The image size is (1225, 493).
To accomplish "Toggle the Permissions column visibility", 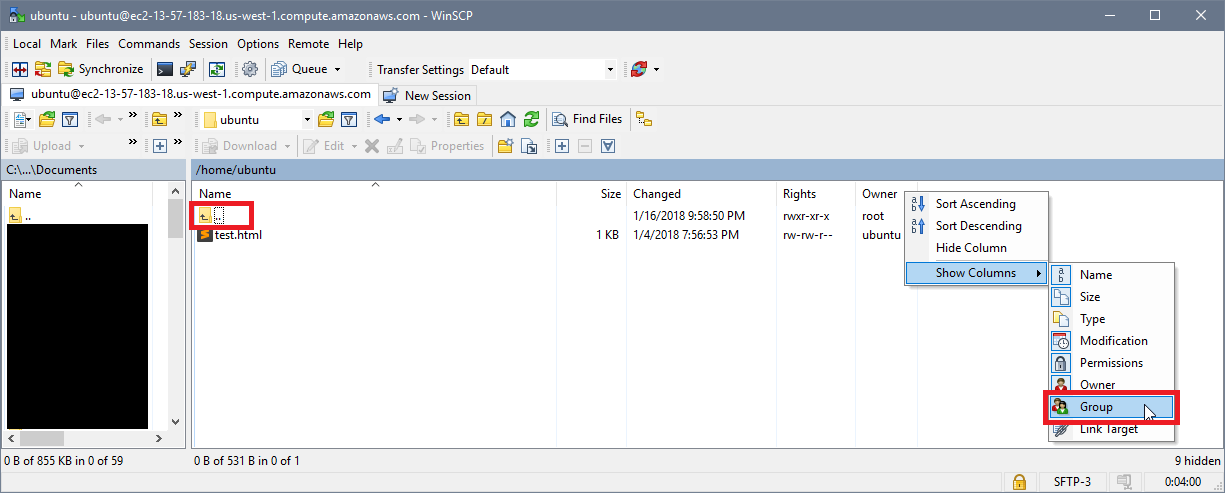I will pos(1111,363).
